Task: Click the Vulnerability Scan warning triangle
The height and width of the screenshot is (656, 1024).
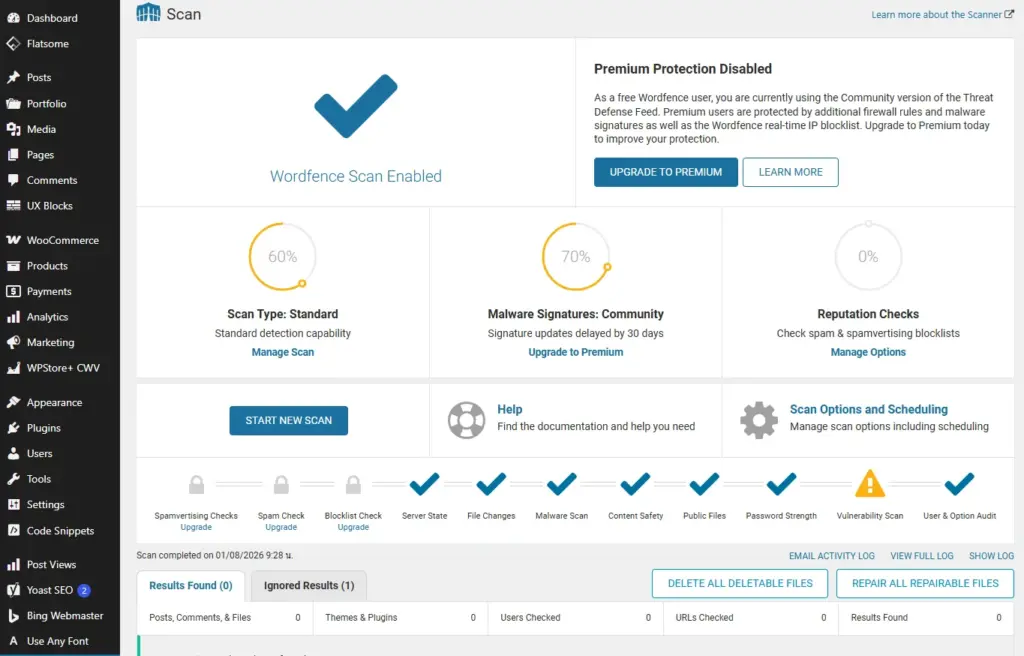Action: click(x=870, y=484)
